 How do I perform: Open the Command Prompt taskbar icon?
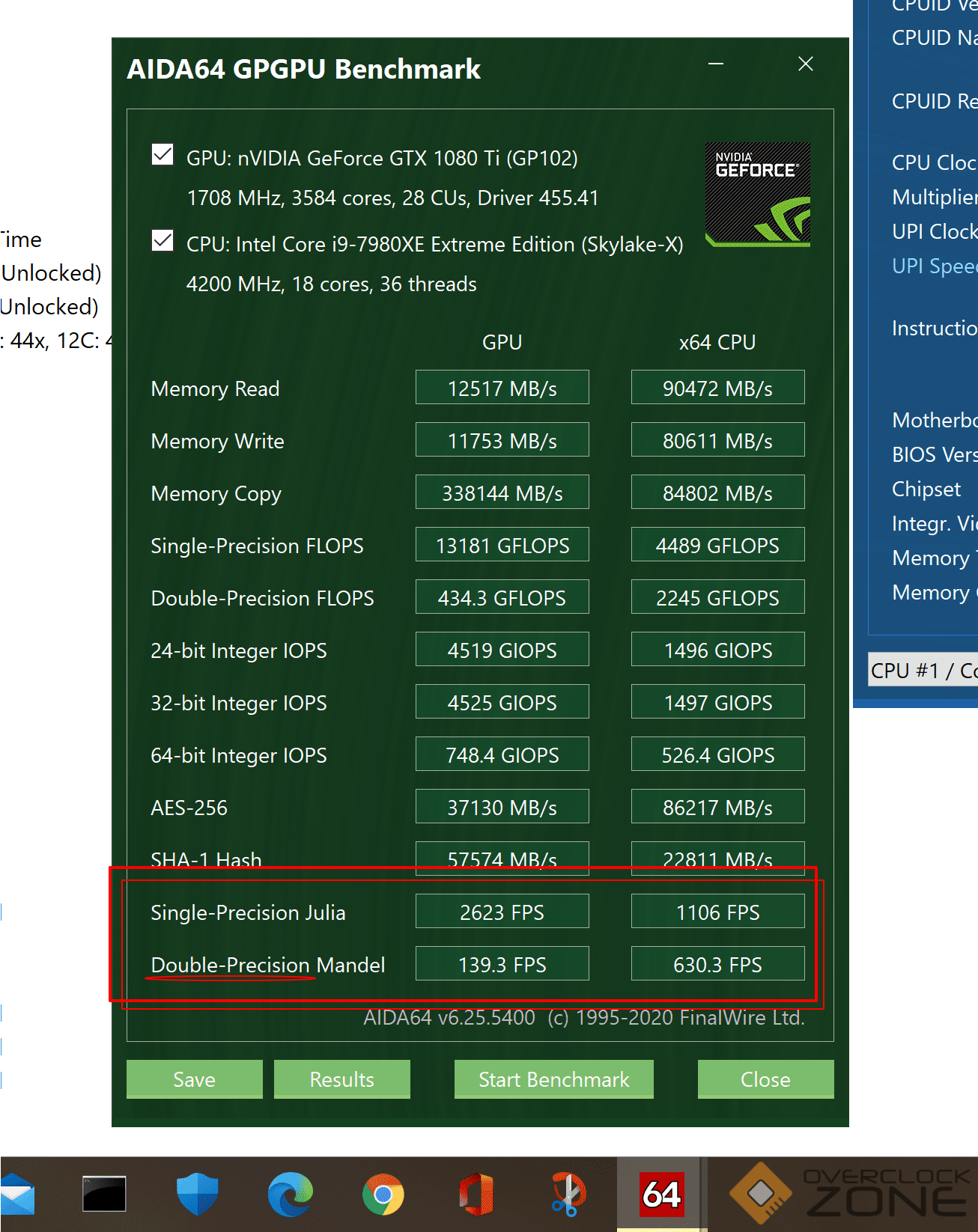(104, 1194)
